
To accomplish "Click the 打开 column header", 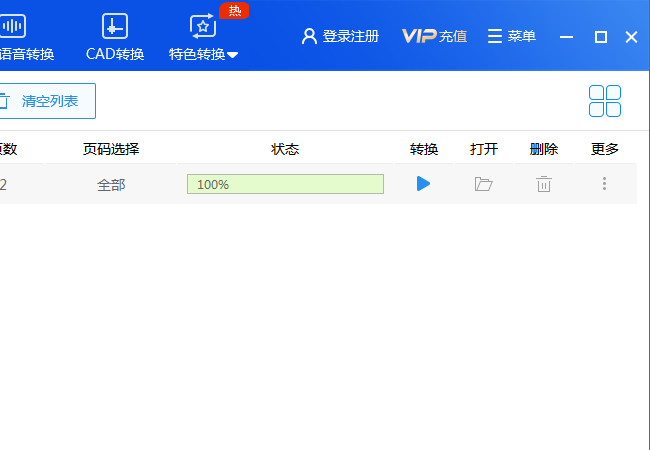I will coord(484,149).
